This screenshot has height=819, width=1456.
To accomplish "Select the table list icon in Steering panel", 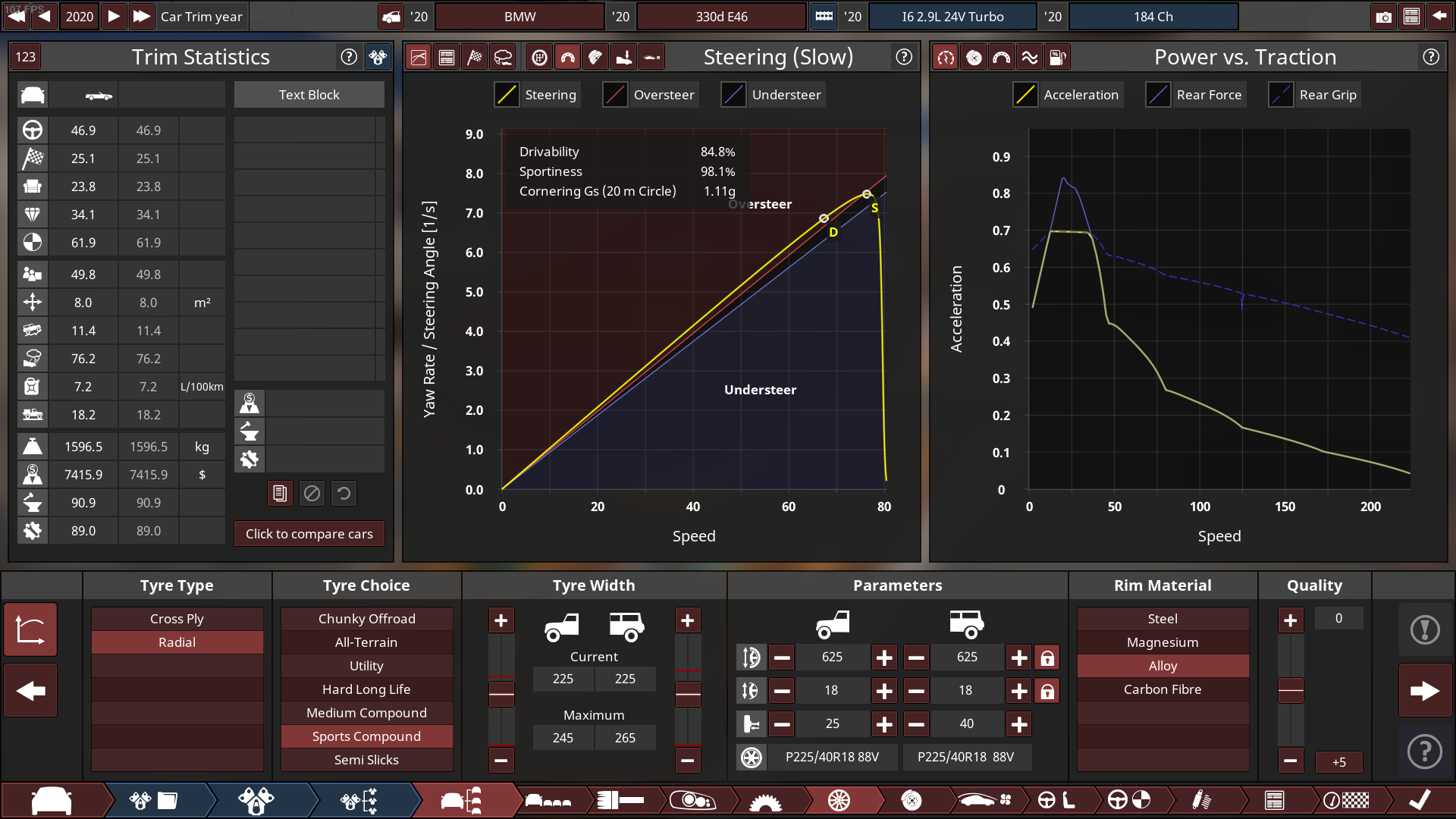I will coord(447,57).
